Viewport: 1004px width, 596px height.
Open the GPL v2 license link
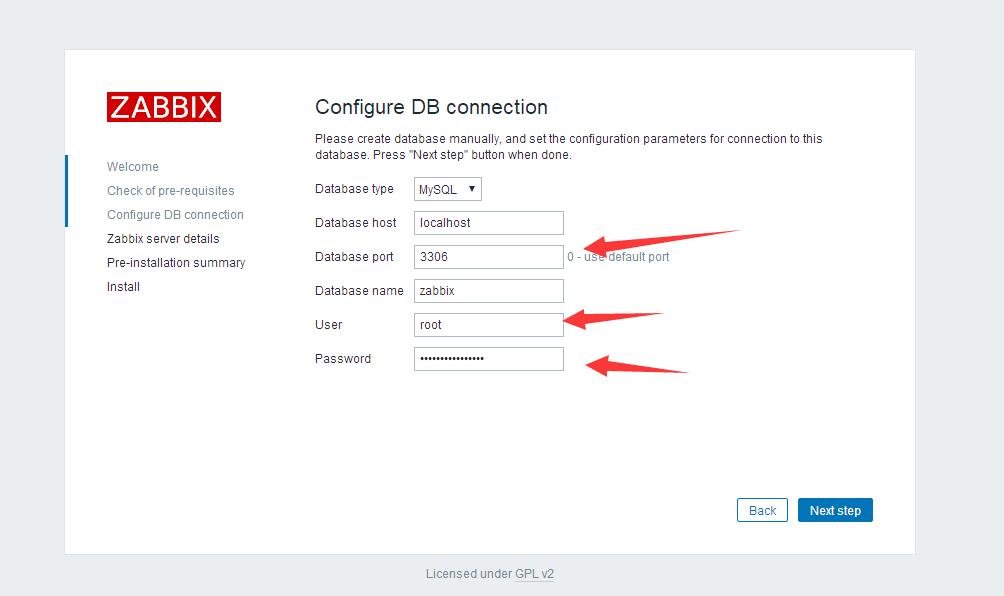[x=534, y=574]
